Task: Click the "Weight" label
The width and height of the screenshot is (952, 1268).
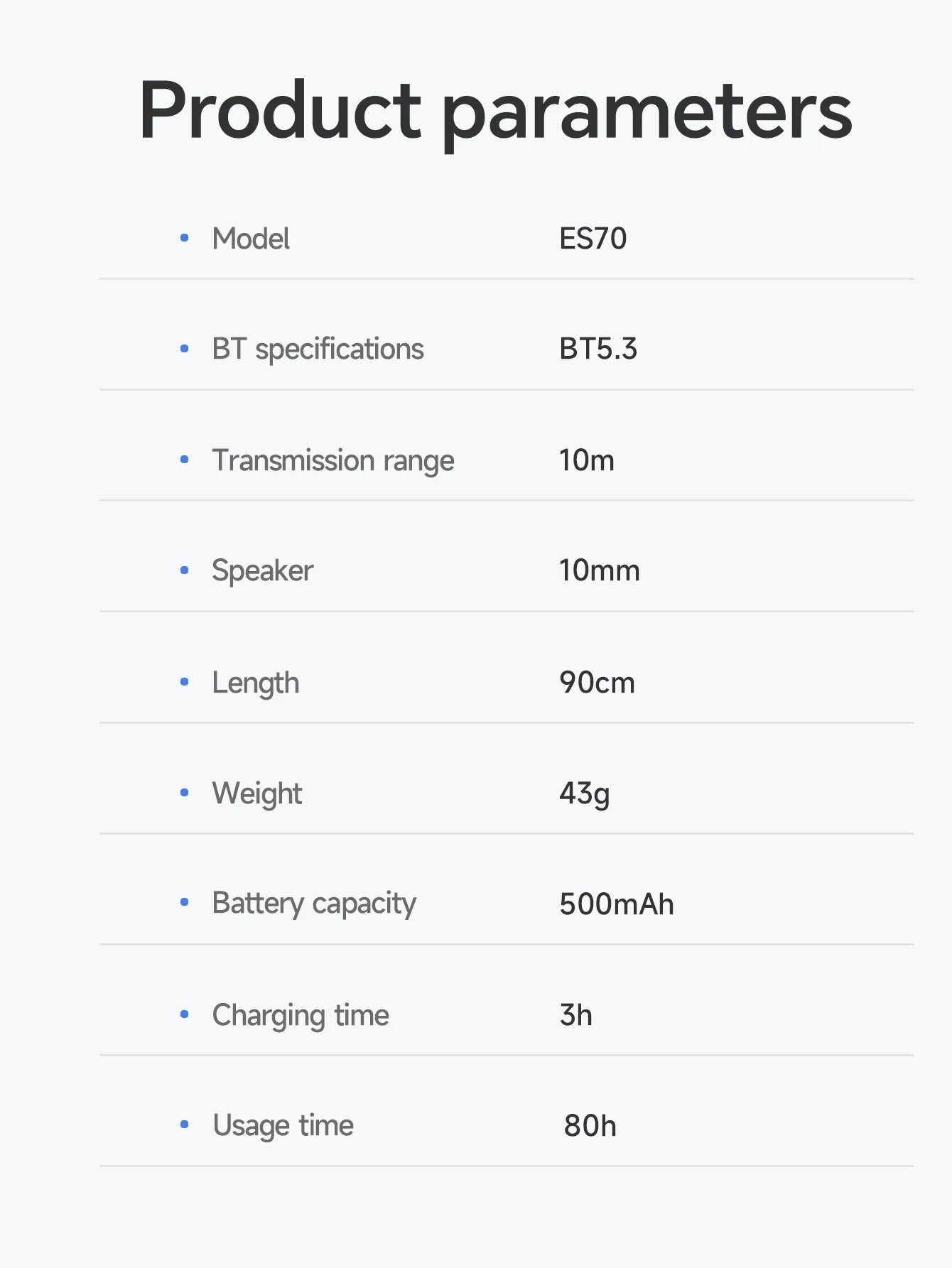Action: [x=256, y=793]
